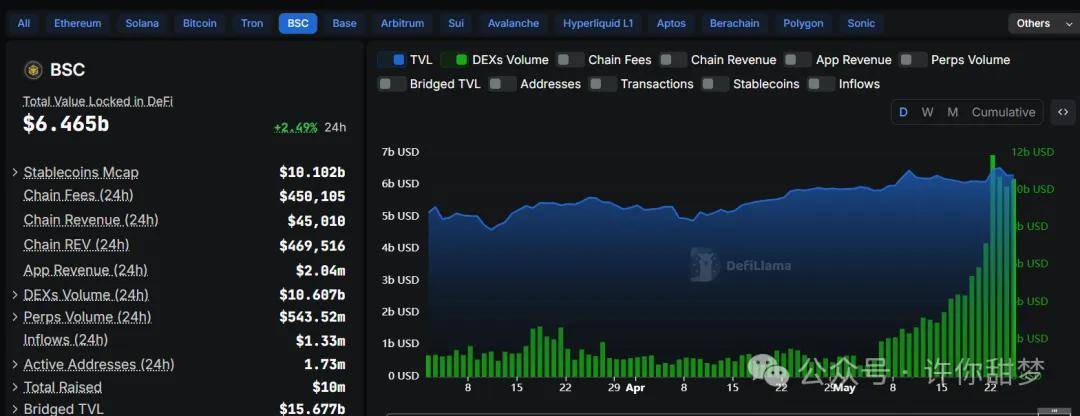
Task: Enable the Chain Fees toggle
Action: (x=571, y=60)
